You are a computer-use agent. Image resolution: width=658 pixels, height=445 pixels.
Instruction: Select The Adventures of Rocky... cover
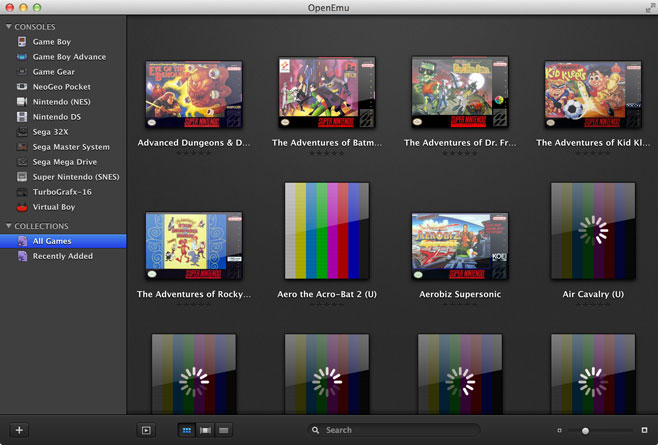click(x=194, y=246)
